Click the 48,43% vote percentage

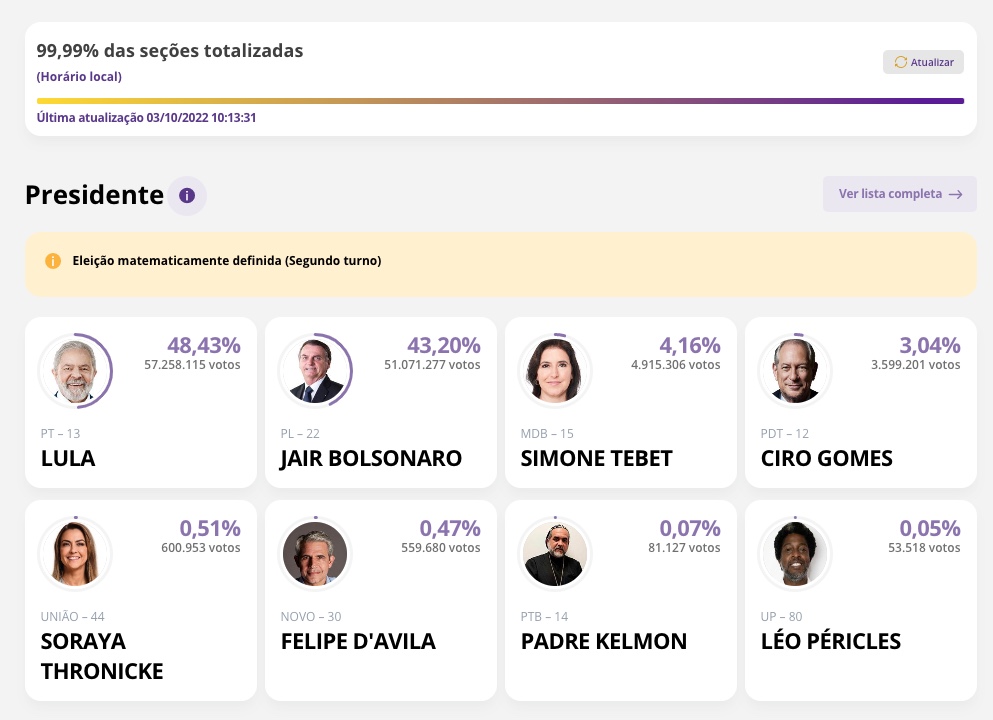pos(204,346)
